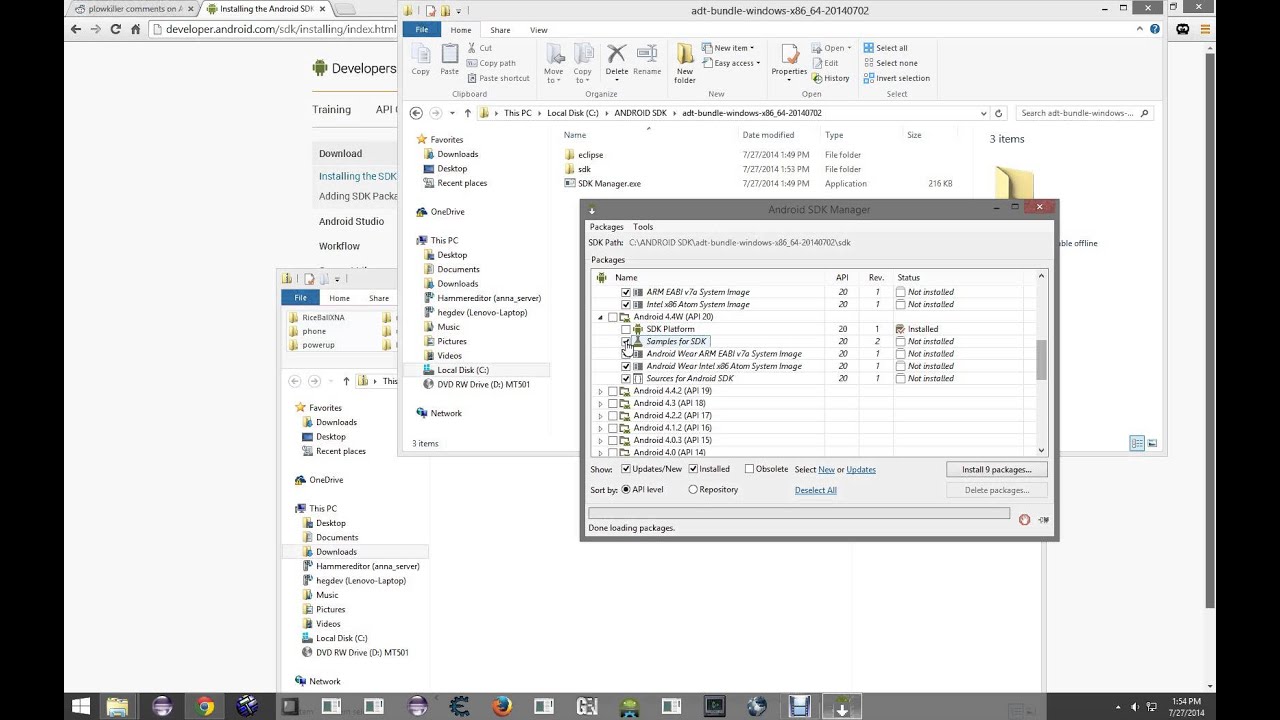Click the New link beside Select
The width and height of the screenshot is (1280, 720).
coord(827,469)
